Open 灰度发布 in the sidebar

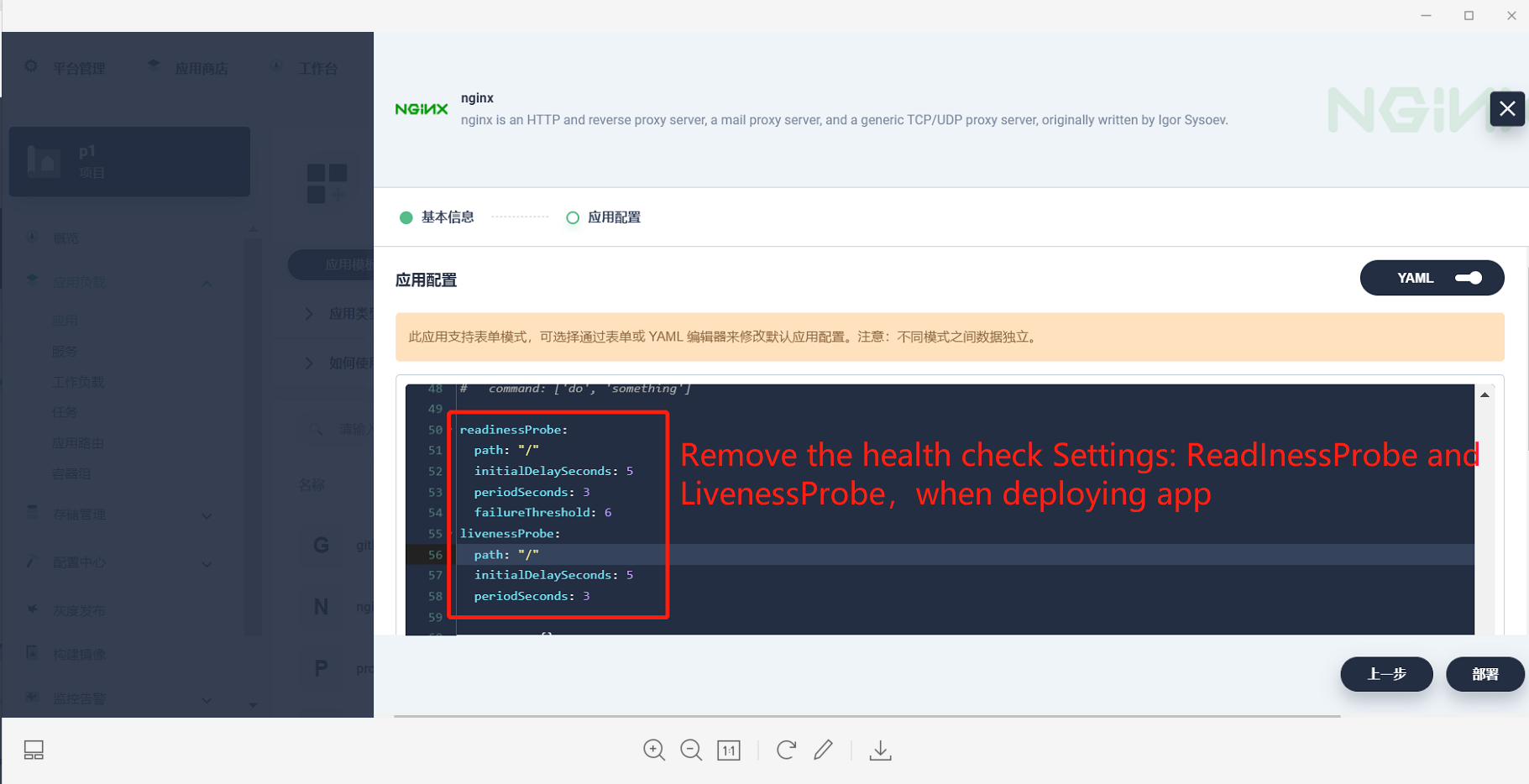pos(80,610)
